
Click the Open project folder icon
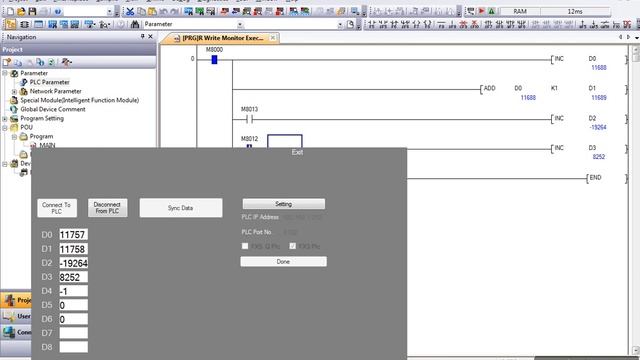point(21,12)
